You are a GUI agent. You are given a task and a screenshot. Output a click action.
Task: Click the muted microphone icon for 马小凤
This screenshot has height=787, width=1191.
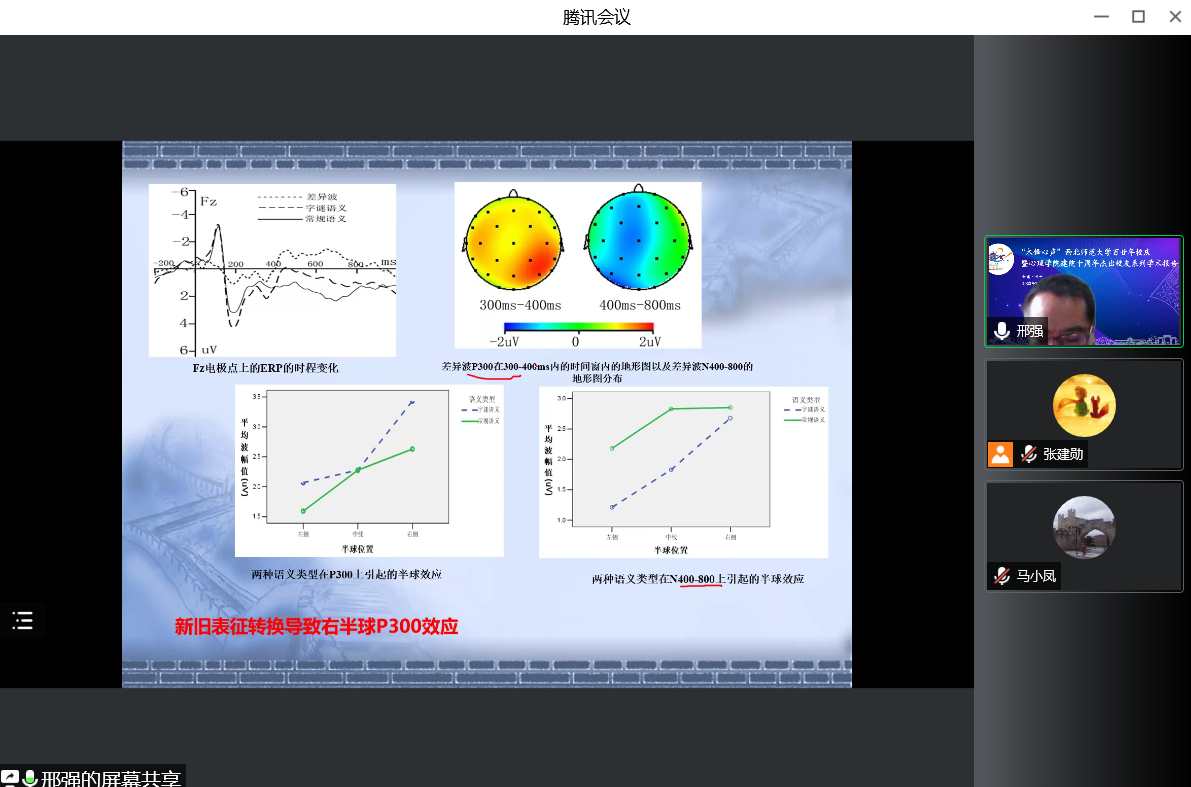(x=1001, y=576)
